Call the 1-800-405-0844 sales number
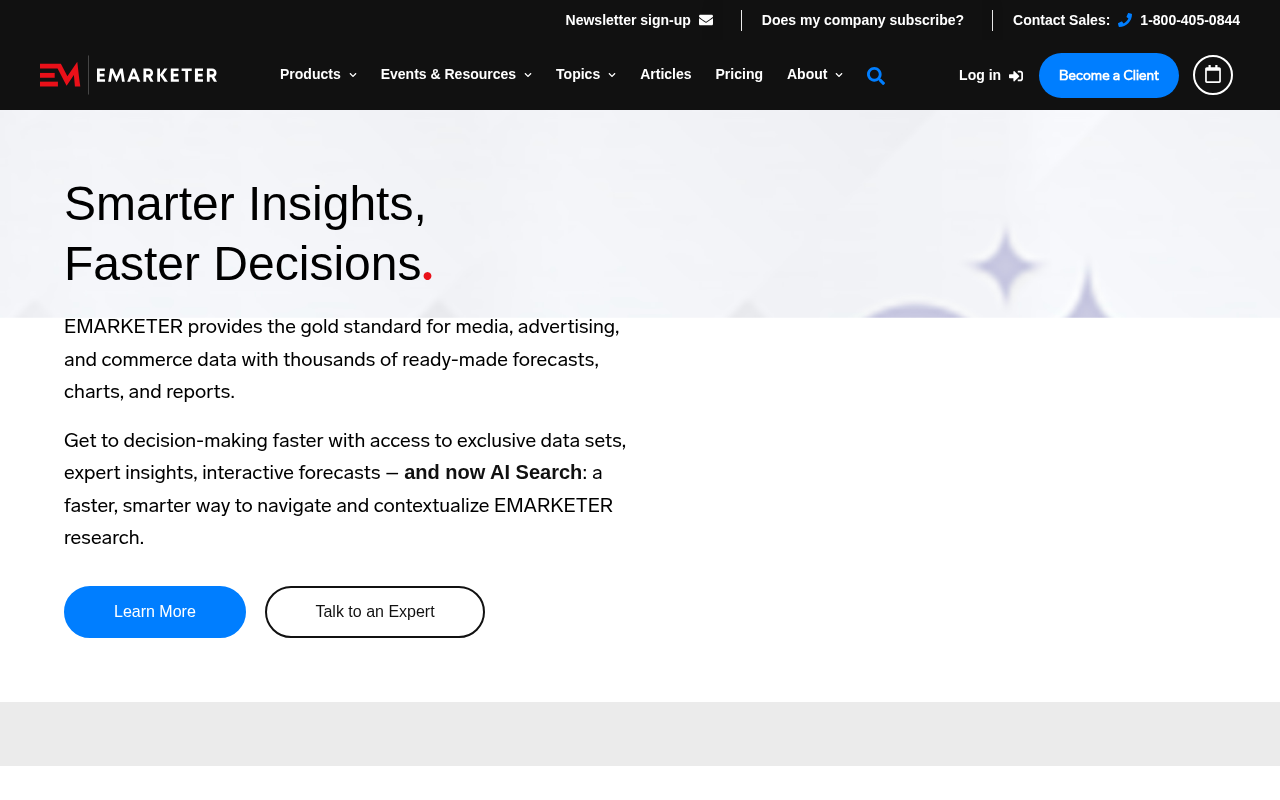The width and height of the screenshot is (1280, 800). tap(1190, 20)
